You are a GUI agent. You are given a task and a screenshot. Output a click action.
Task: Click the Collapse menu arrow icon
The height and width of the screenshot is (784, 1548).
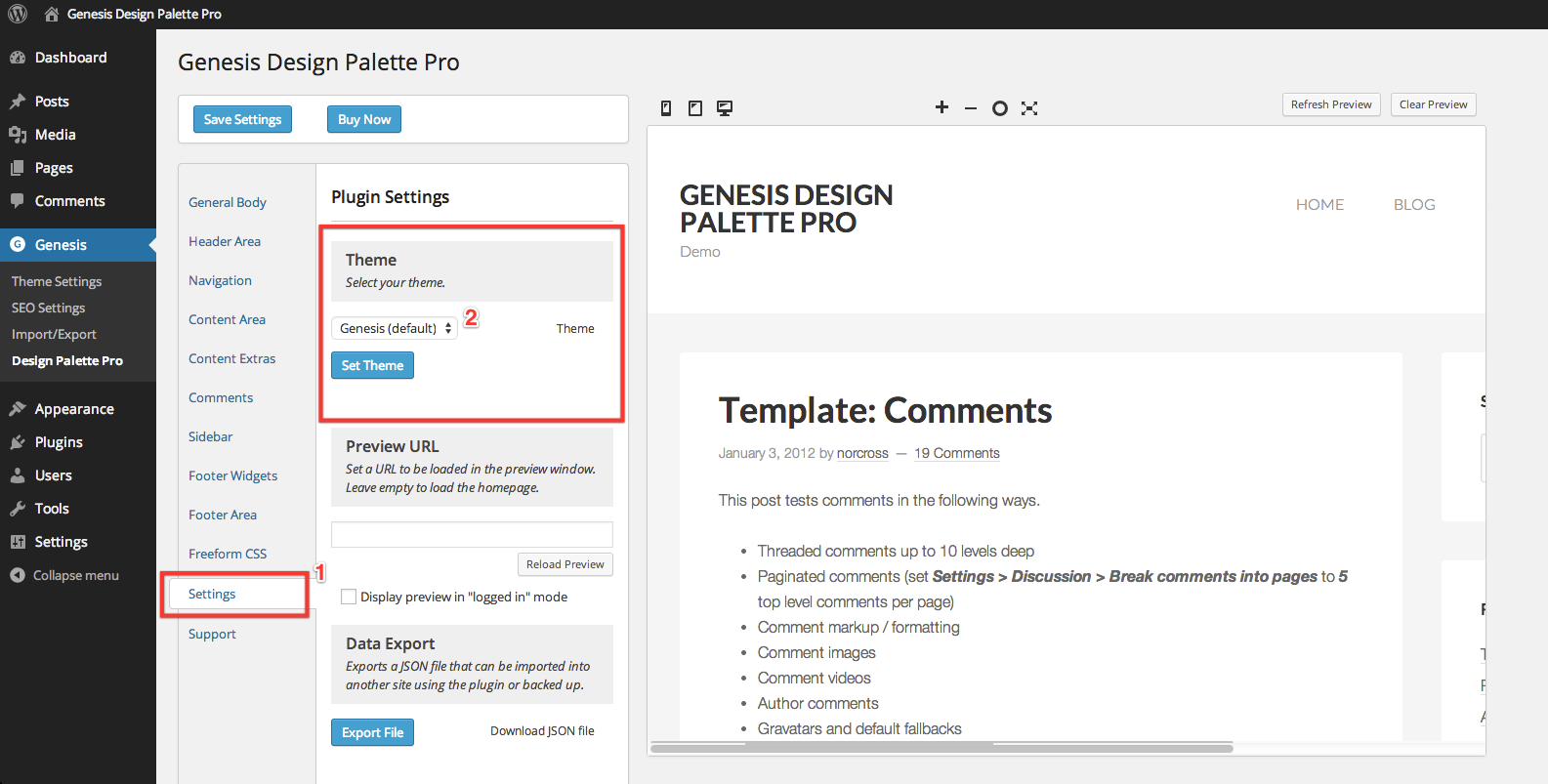click(18, 575)
